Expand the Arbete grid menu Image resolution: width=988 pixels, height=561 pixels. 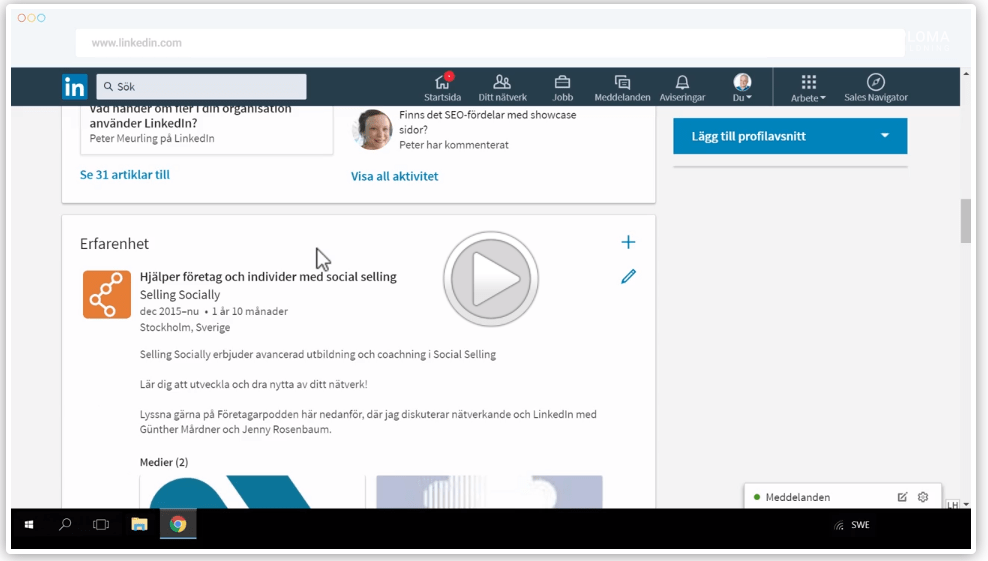click(808, 88)
